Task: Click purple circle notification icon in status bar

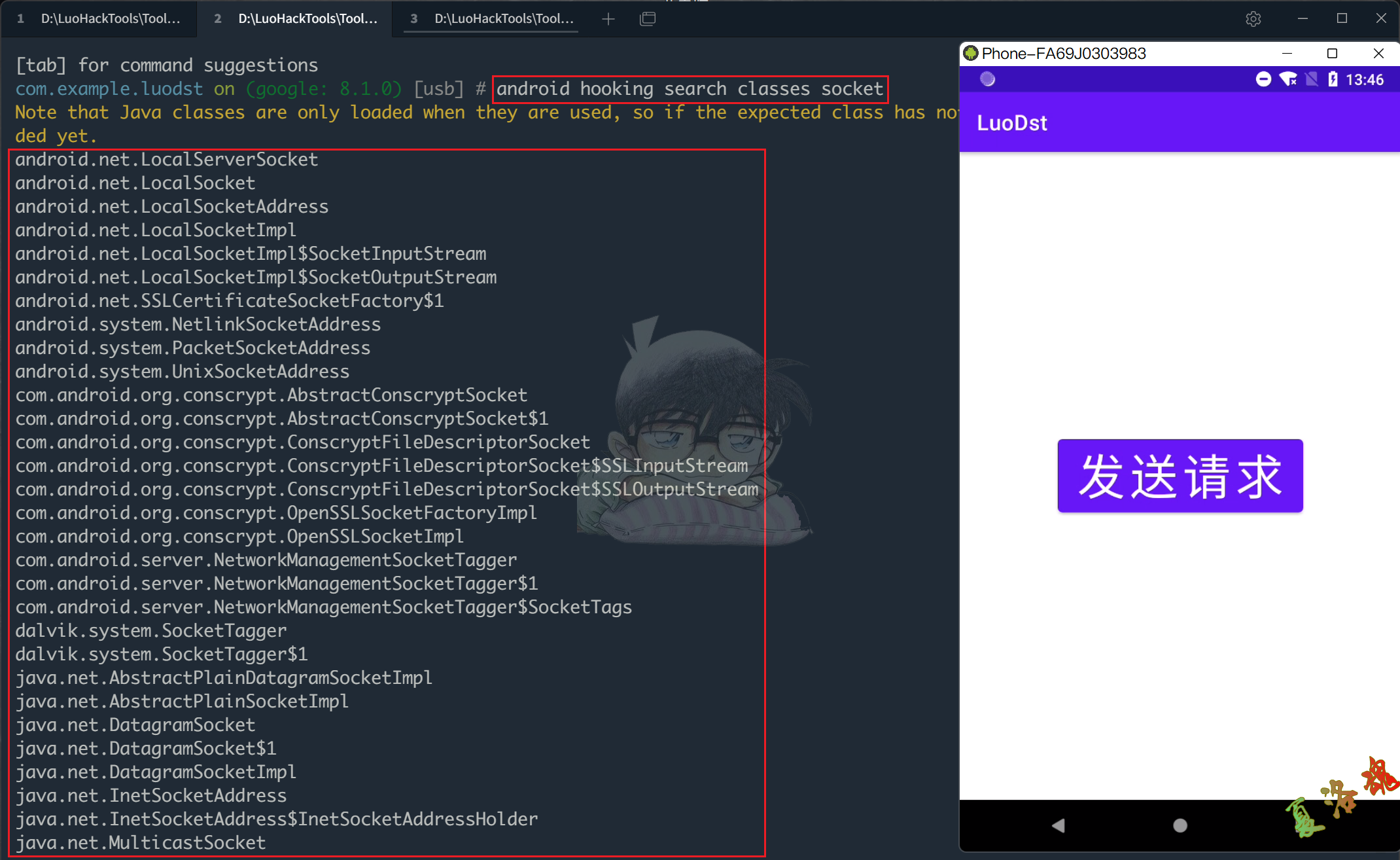Action: click(x=987, y=79)
